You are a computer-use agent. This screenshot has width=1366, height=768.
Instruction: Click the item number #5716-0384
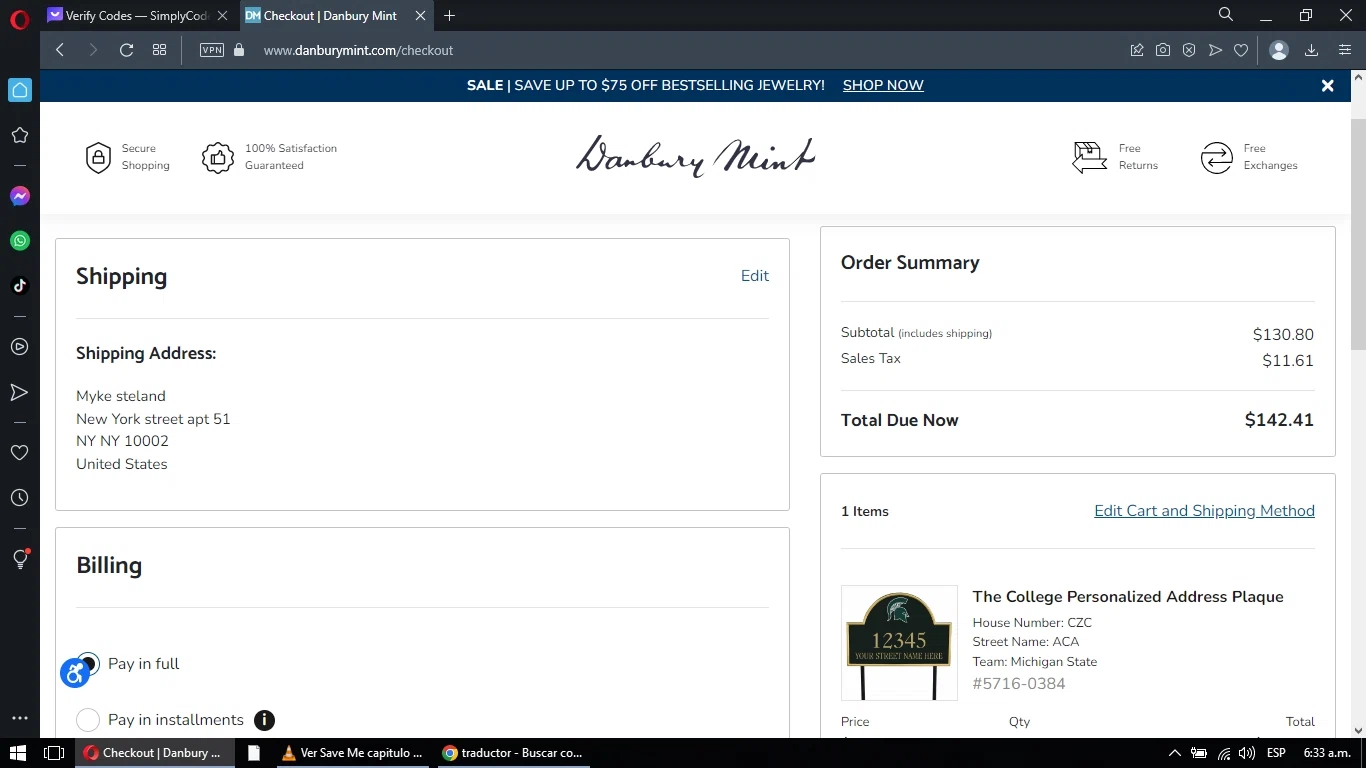point(1019,684)
